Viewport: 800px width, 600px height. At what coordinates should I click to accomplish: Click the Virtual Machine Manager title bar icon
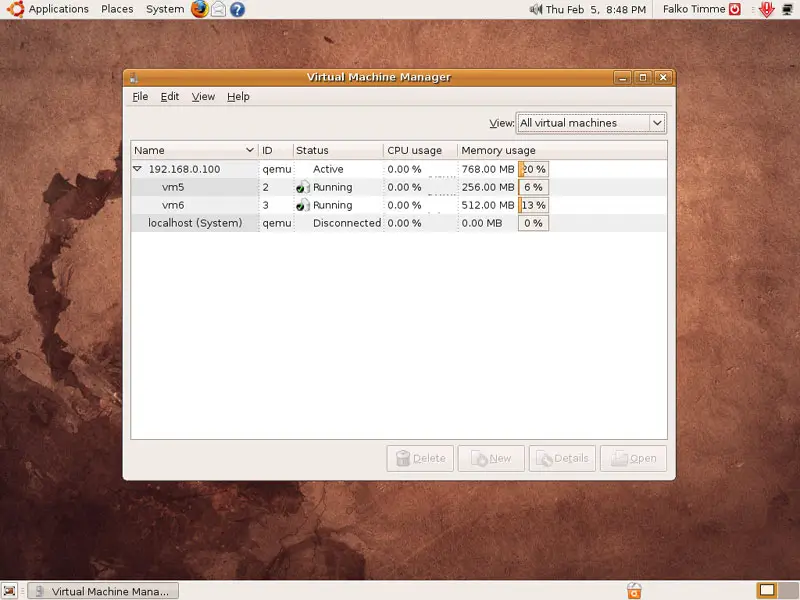coord(134,78)
